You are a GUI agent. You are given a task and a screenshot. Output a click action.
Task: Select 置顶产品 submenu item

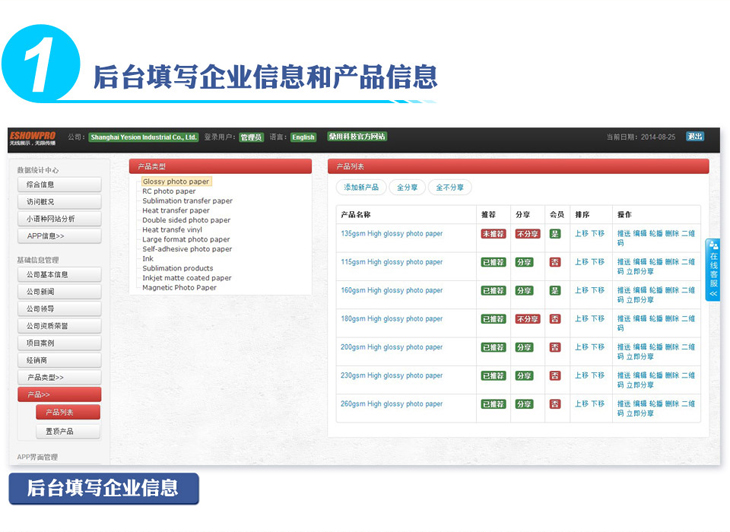pyautogui.click(x=68, y=431)
